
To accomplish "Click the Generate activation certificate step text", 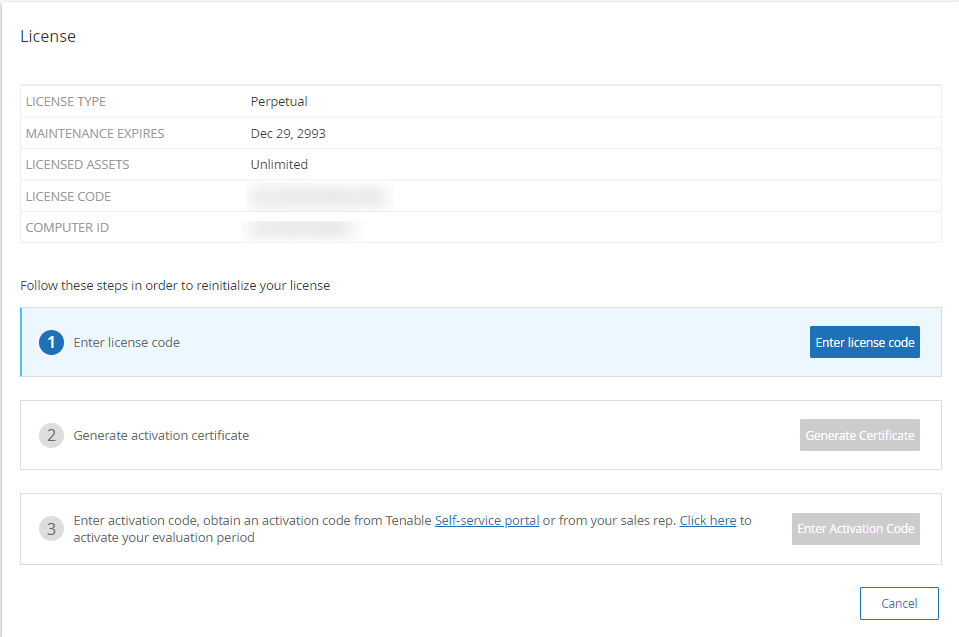I will click(x=161, y=435).
